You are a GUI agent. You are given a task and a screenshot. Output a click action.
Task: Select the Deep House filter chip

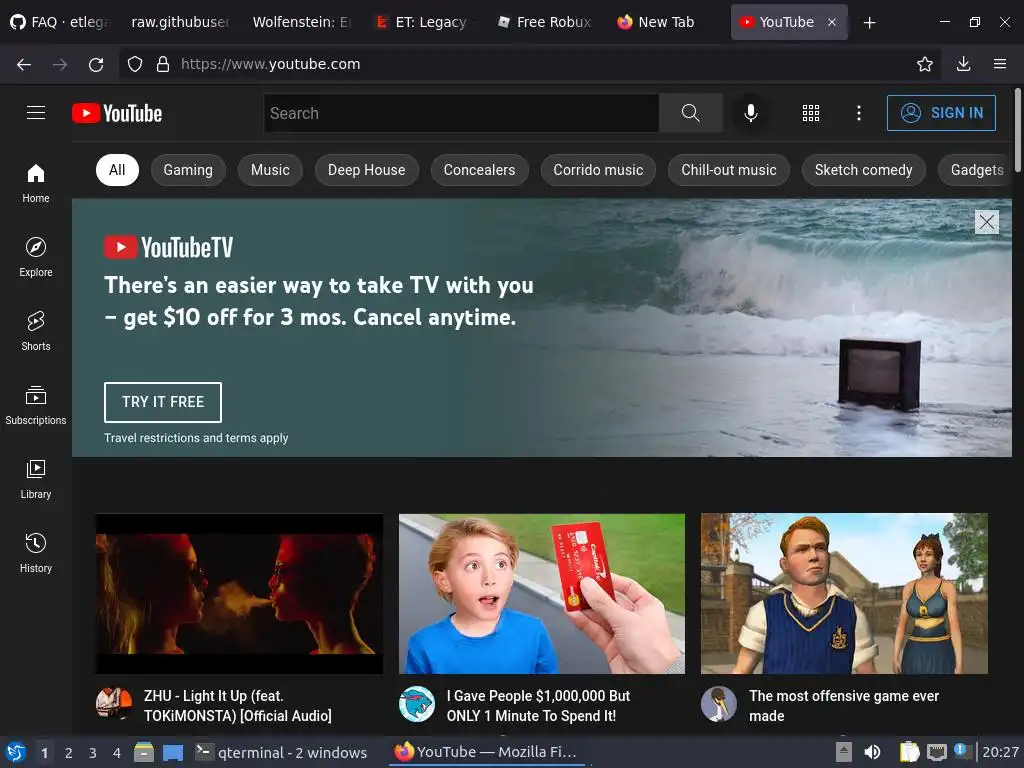(366, 170)
